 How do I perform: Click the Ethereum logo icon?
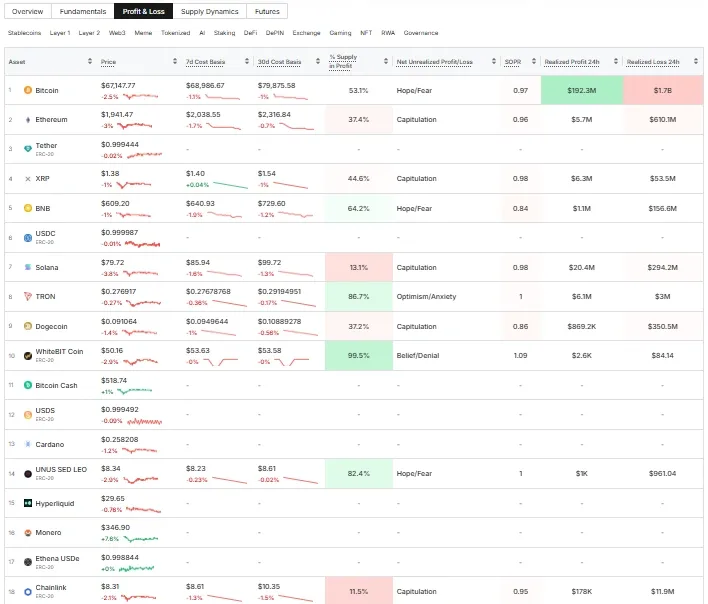point(28,120)
